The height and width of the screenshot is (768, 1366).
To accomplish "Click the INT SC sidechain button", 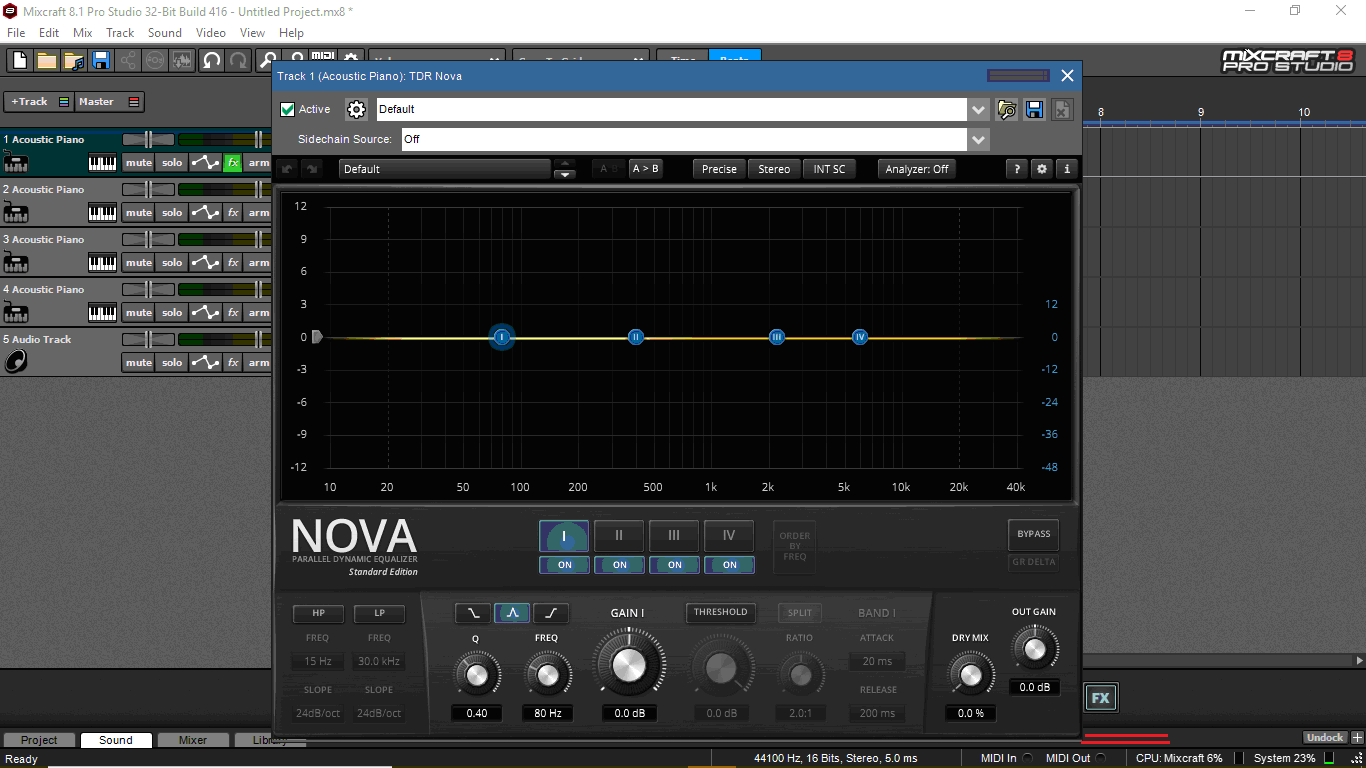I will pos(829,169).
